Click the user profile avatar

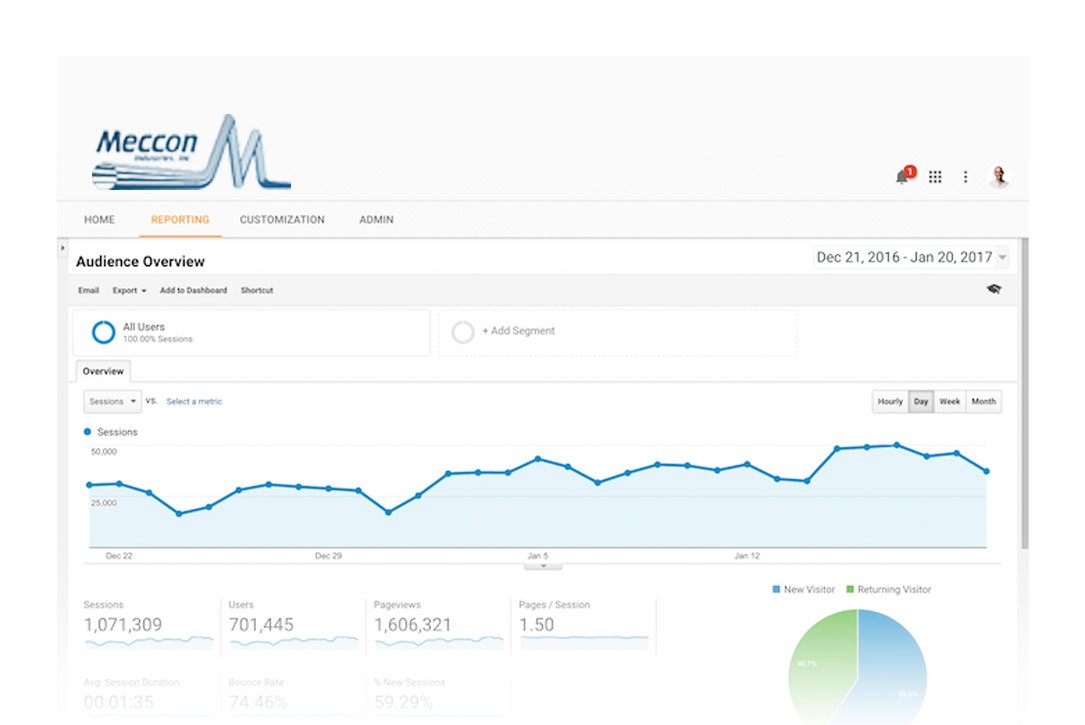click(x=999, y=176)
